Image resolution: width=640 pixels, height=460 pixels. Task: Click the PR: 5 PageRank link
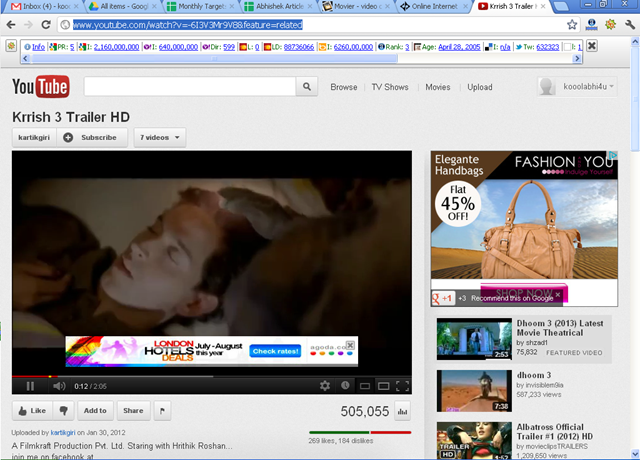coord(72,47)
